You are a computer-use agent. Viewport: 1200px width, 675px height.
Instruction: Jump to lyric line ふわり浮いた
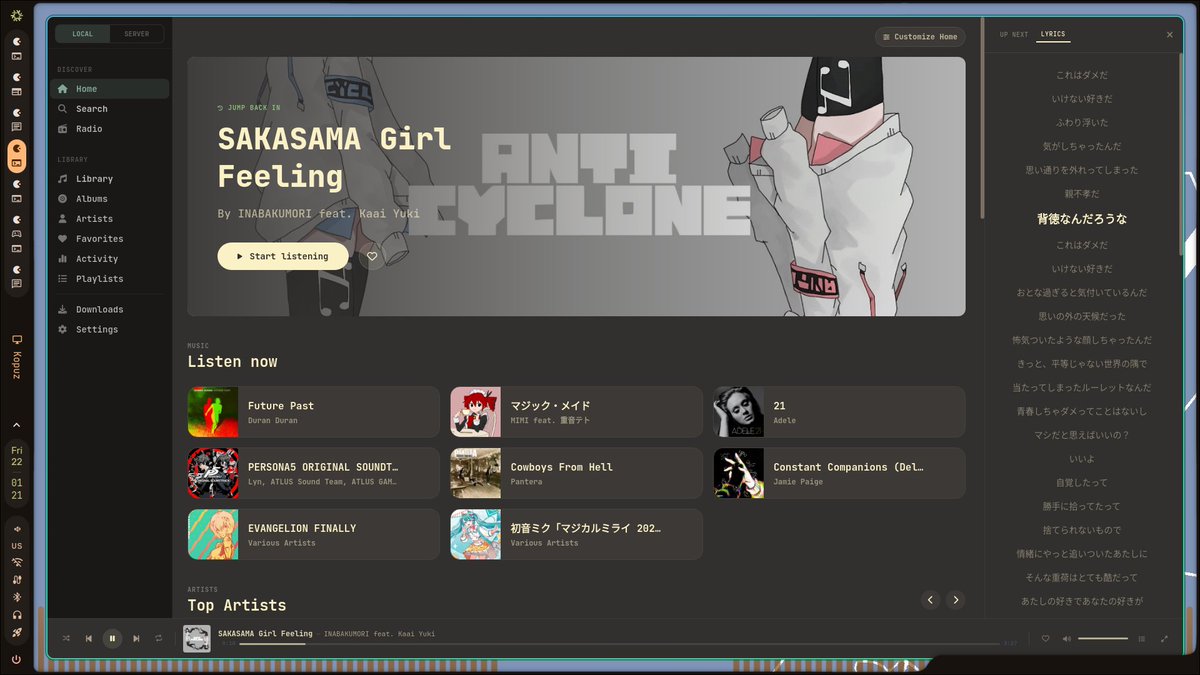1082,123
